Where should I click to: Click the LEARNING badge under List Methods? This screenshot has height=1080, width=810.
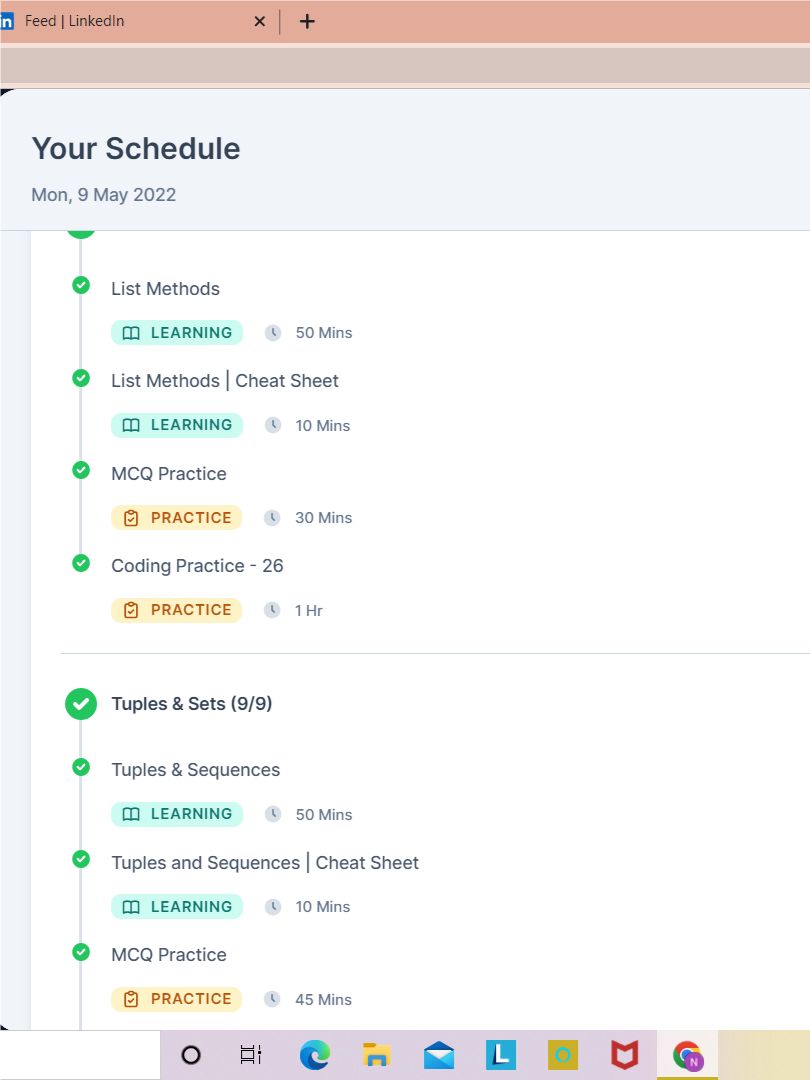177,333
